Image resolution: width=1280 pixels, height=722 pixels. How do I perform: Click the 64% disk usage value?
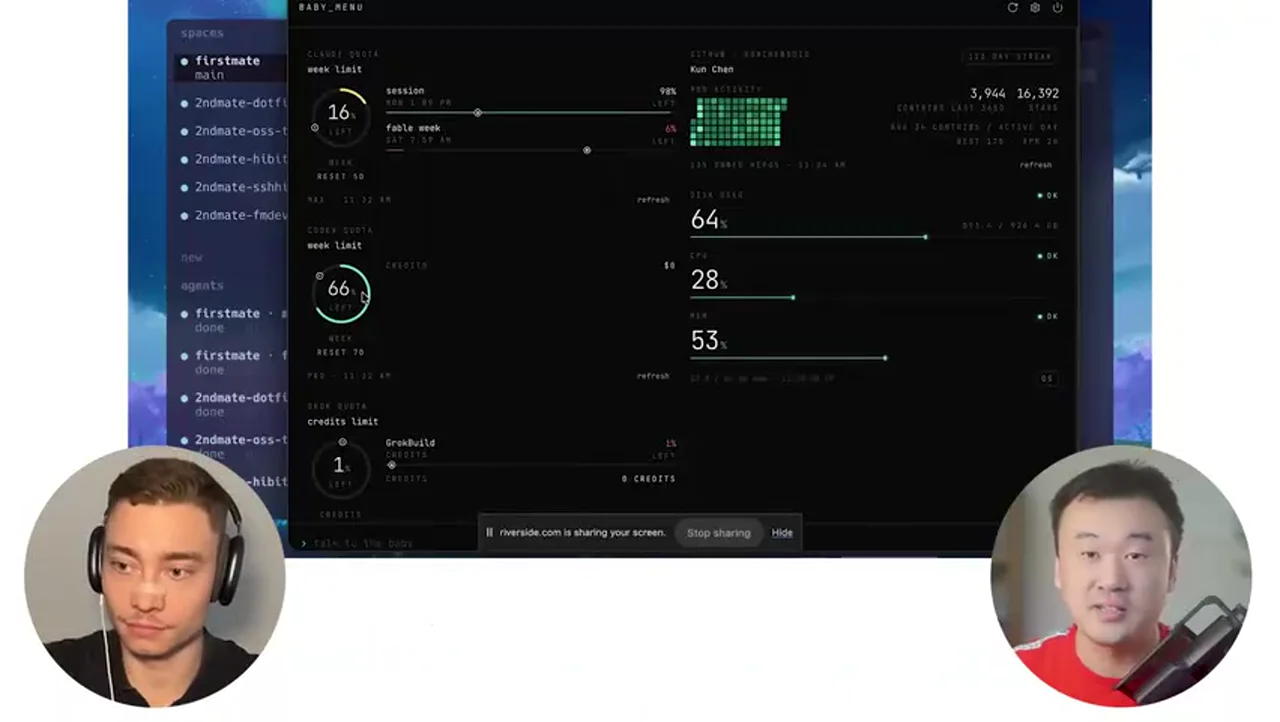point(708,220)
